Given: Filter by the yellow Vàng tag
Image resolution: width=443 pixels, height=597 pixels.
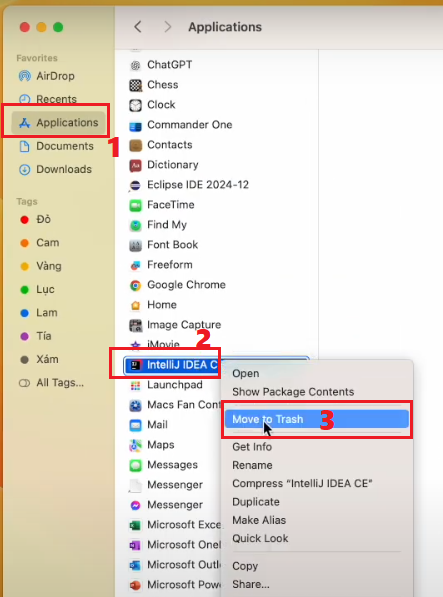Looking at the screenshot, I should 40,266.
